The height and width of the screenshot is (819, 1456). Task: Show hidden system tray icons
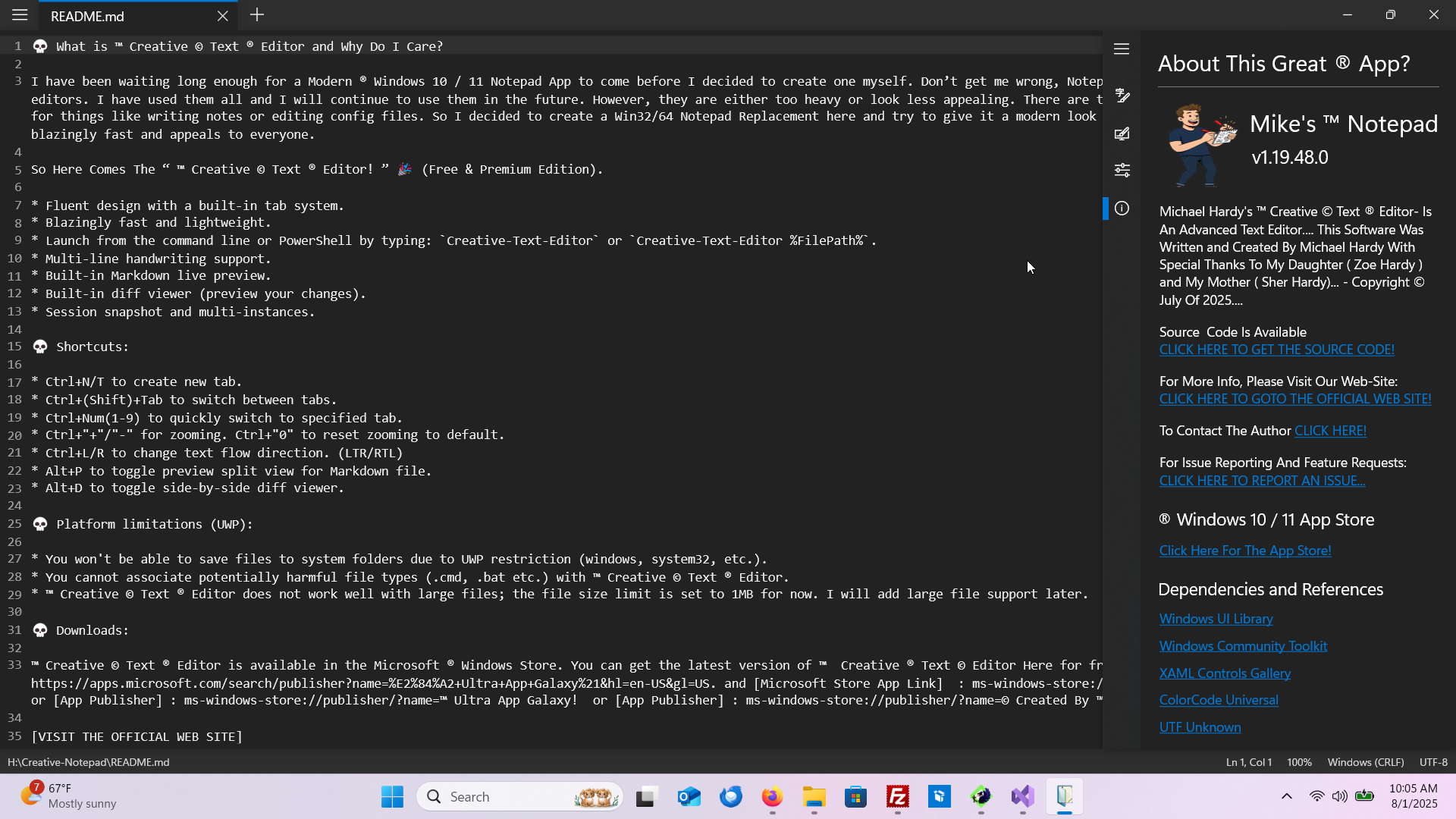(x=1286, y=796)
